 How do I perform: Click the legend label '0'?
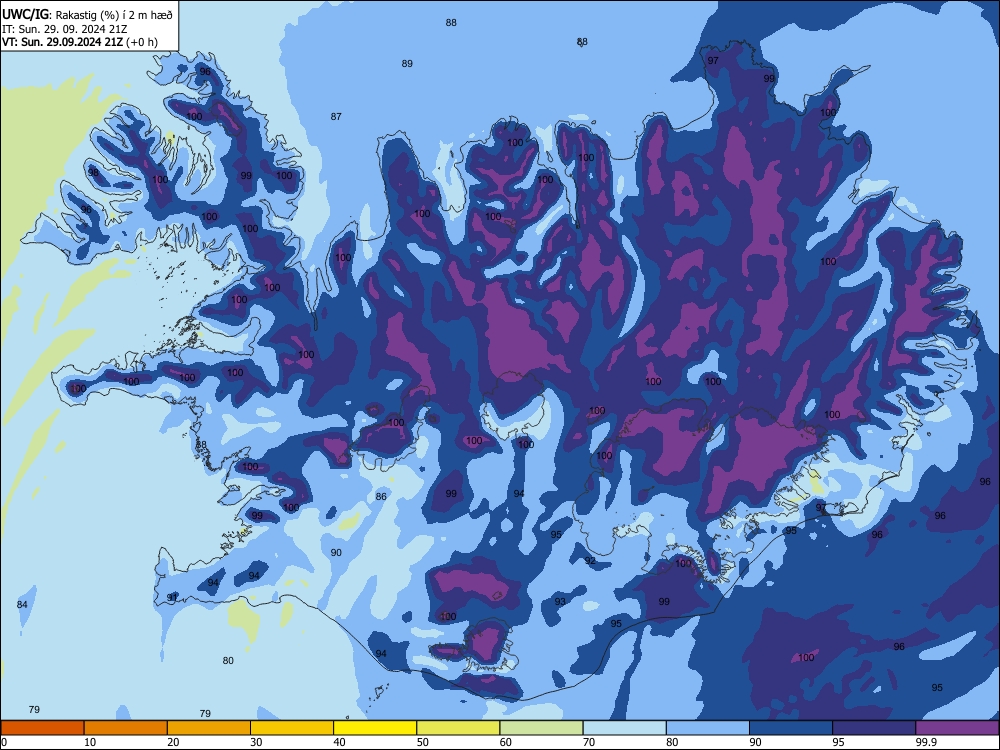tap(3, 742)
